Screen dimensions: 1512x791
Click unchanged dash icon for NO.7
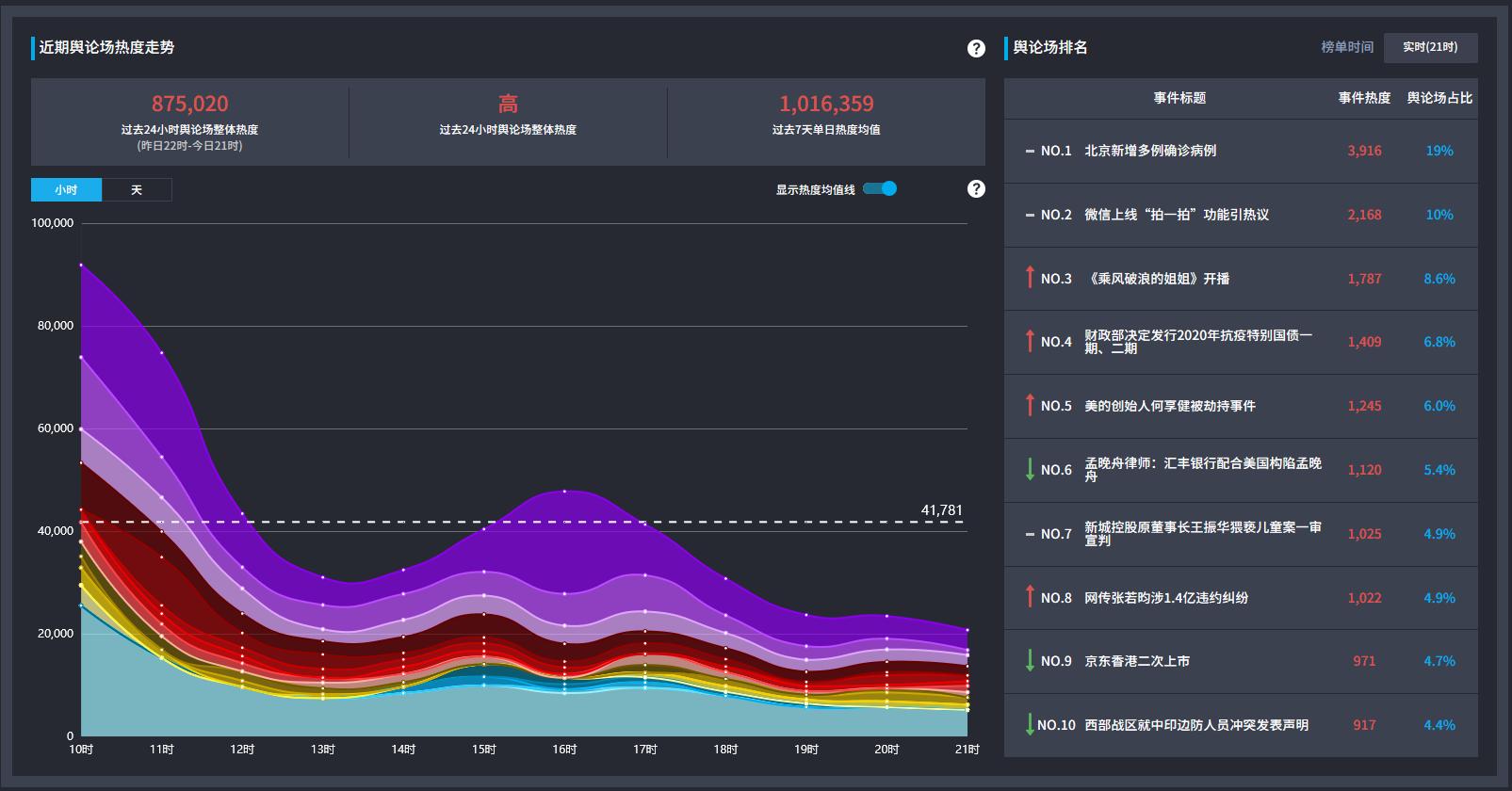(1030, 534)
